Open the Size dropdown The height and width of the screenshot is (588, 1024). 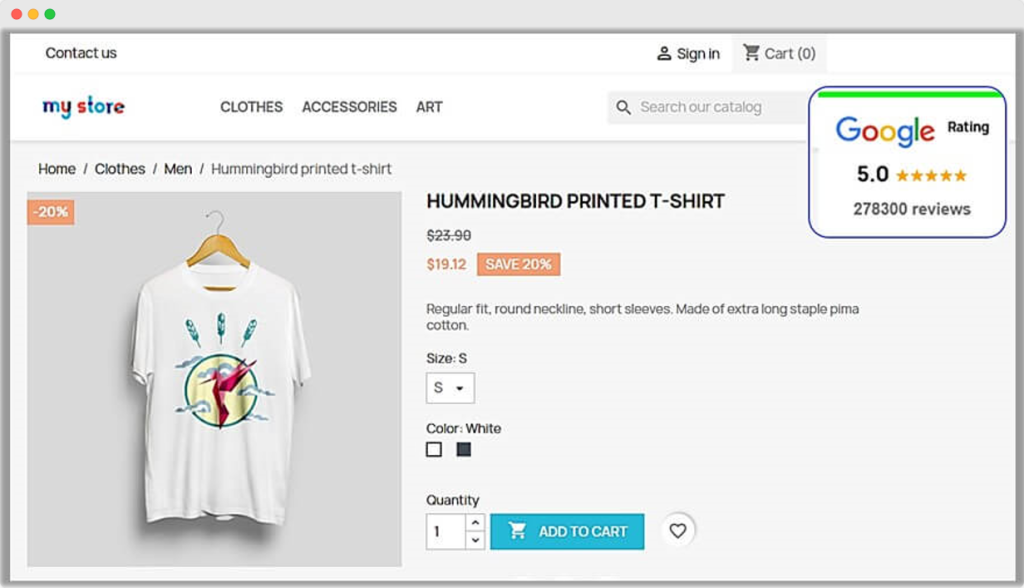coord(450,388)
